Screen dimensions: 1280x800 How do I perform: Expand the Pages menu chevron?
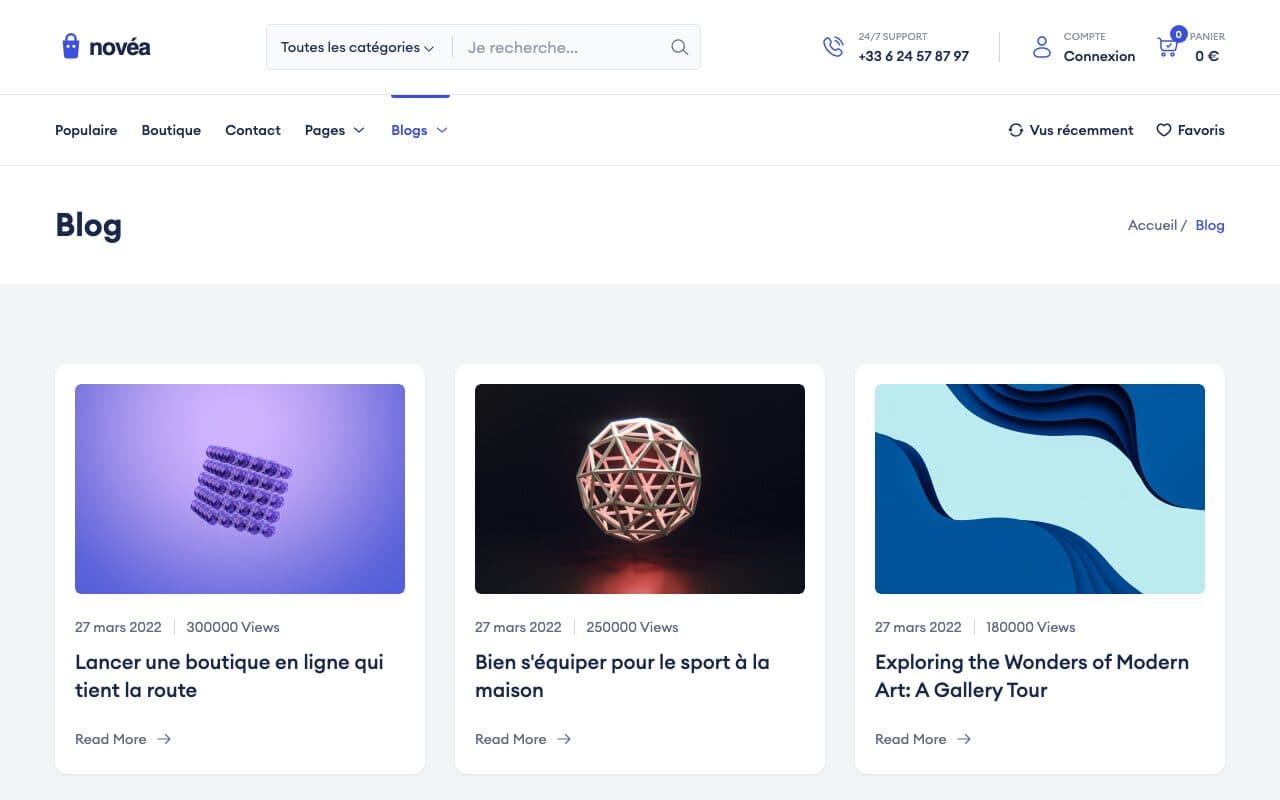359,130
